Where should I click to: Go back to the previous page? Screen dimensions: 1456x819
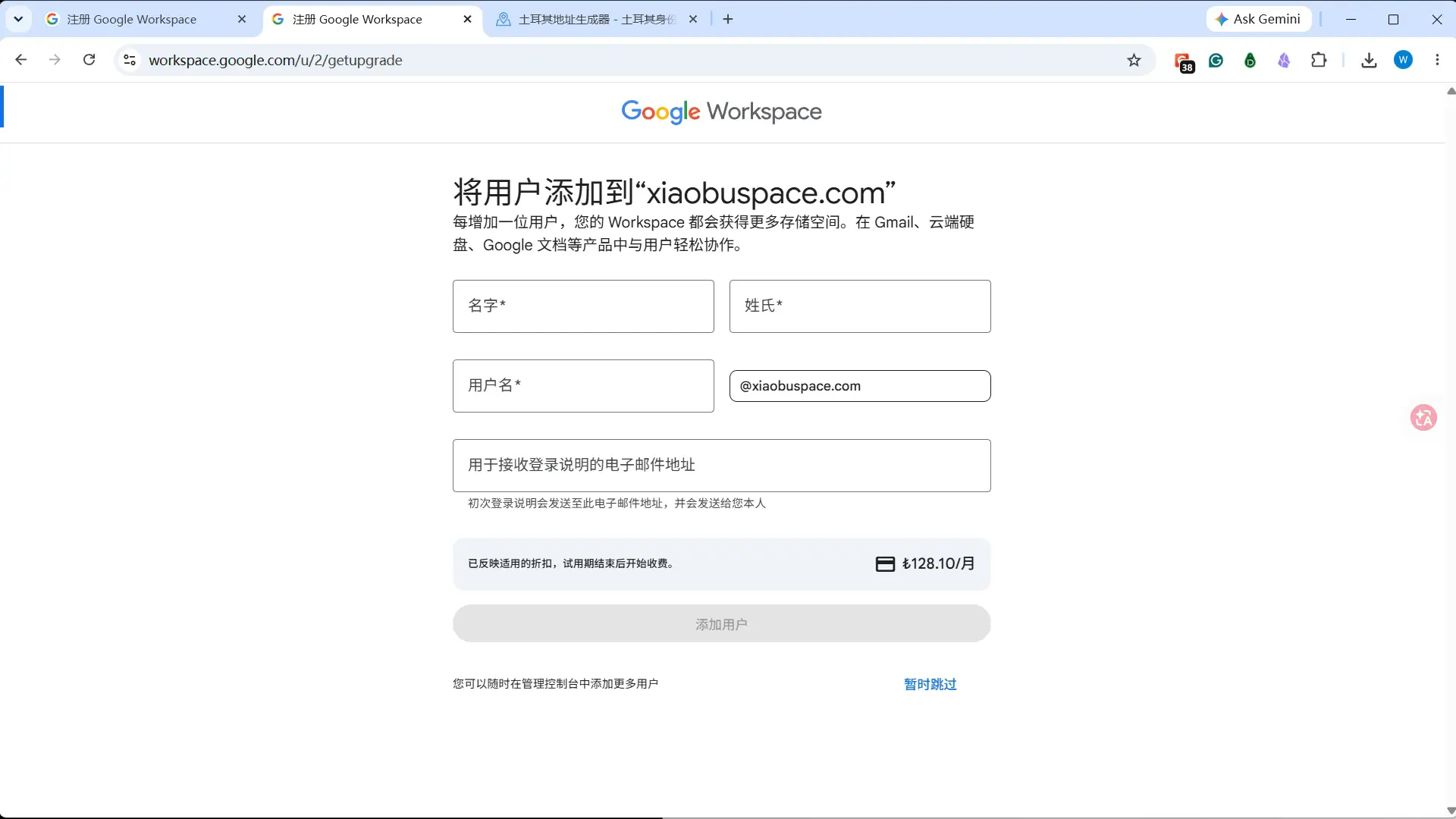tap(21, 60)
